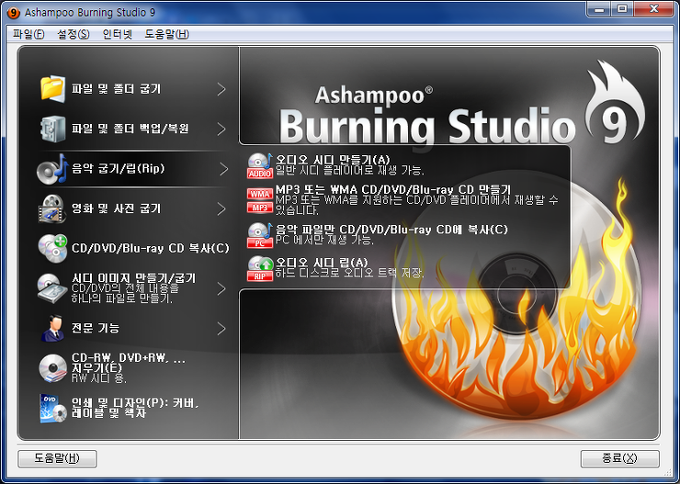The height and width of the screenshot is (484, 680).
Task: Open 전문 기능 label
Action: point(95,328)
